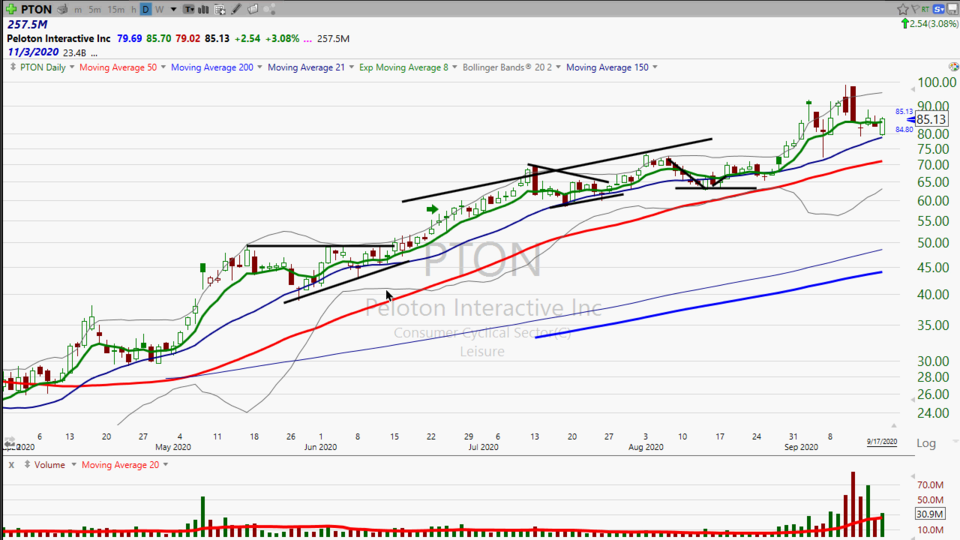Click the green plus add-symbol icon

pos(11,9)
